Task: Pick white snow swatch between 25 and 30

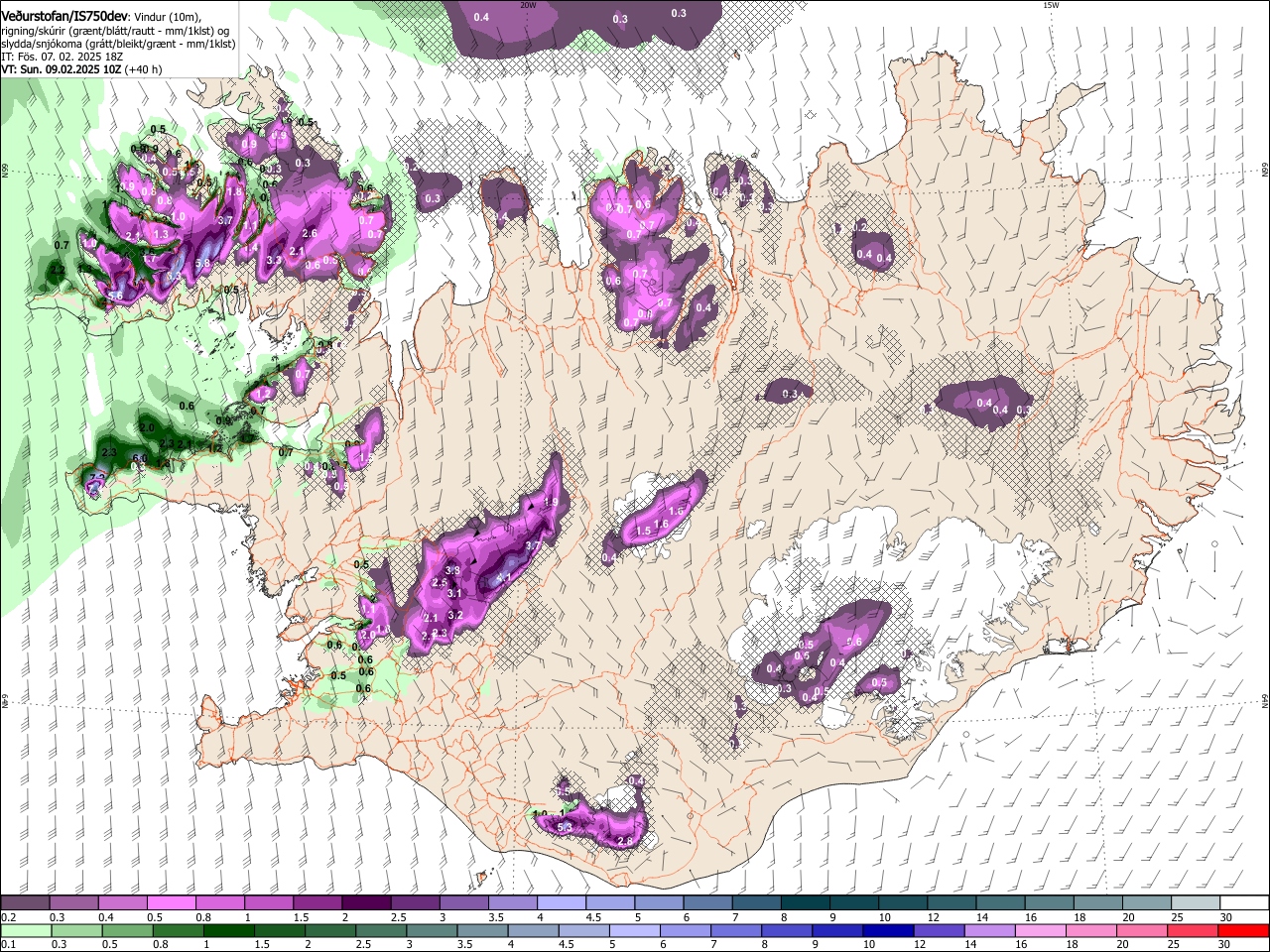Action: point(1195,903)
